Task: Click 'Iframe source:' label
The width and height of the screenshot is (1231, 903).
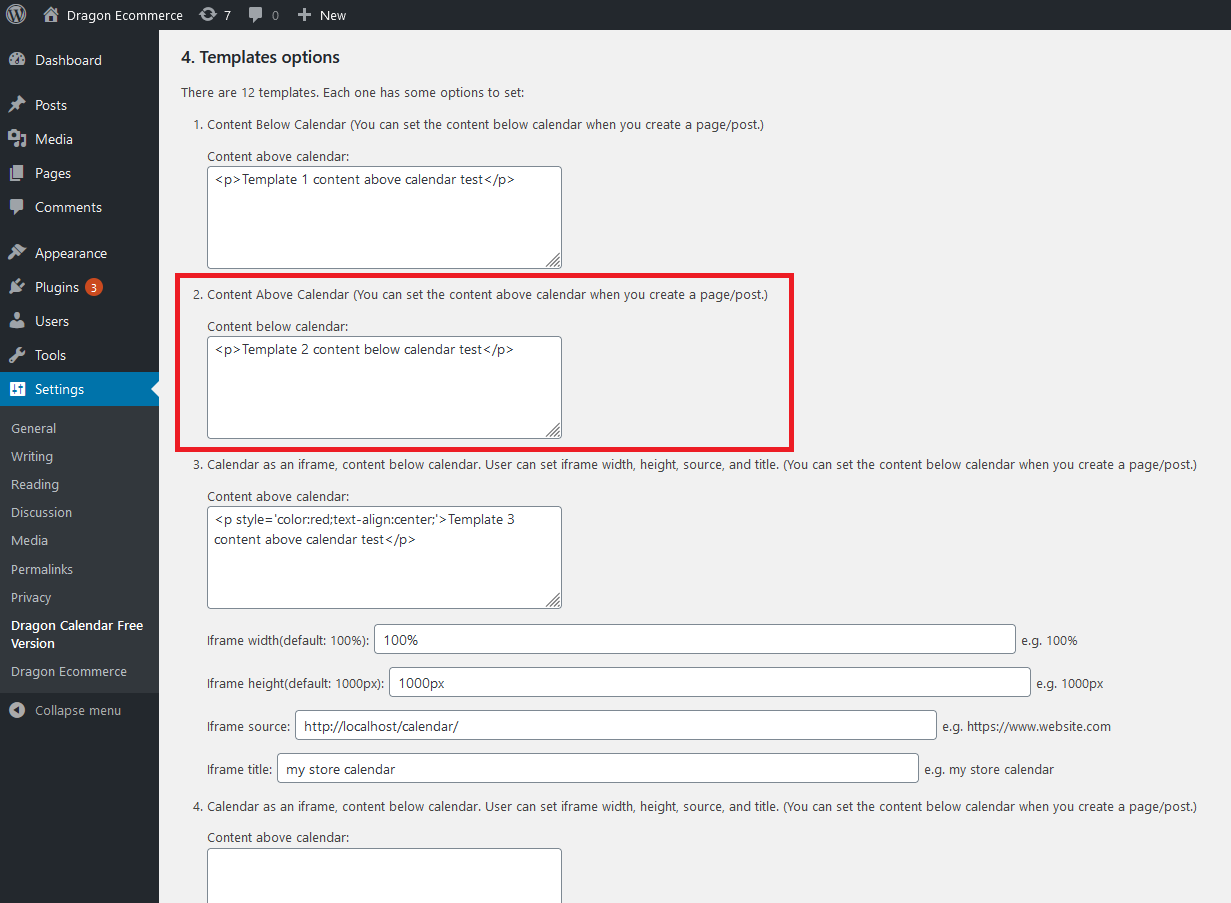Action: pos(248,726)
